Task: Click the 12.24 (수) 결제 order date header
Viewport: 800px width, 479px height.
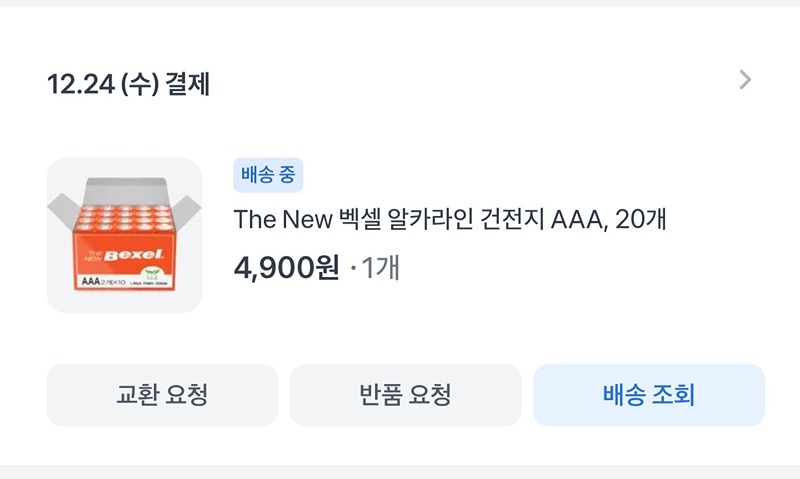Action: click(x=128, y=84)
